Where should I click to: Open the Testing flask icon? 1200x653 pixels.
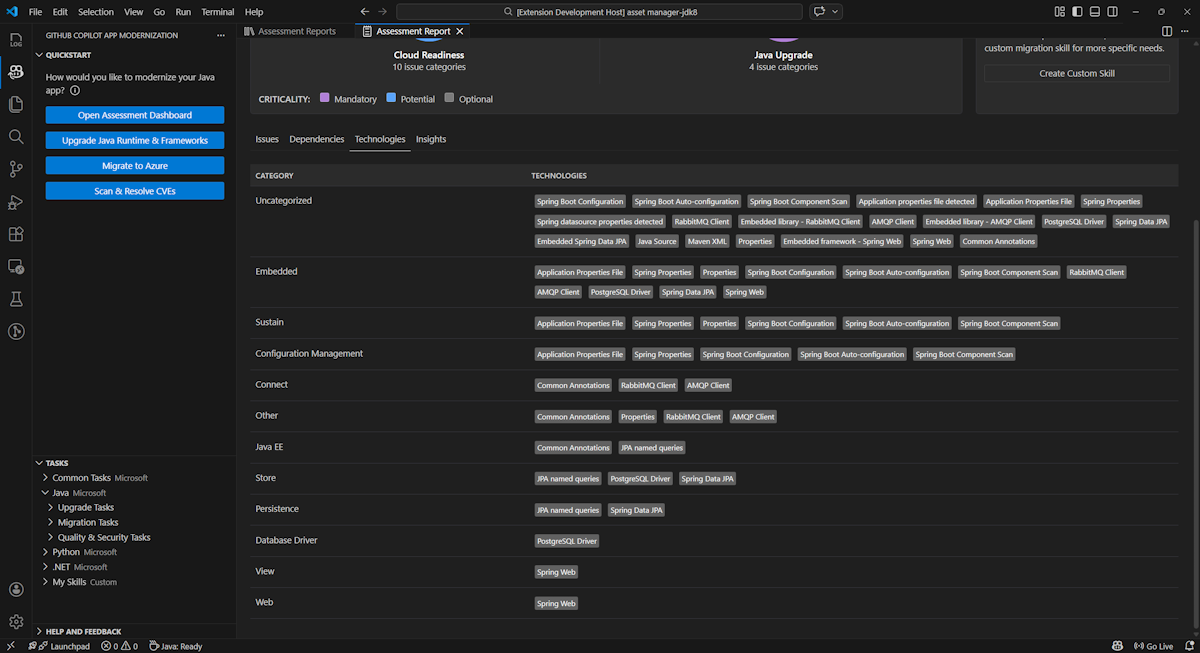(16, 299)
